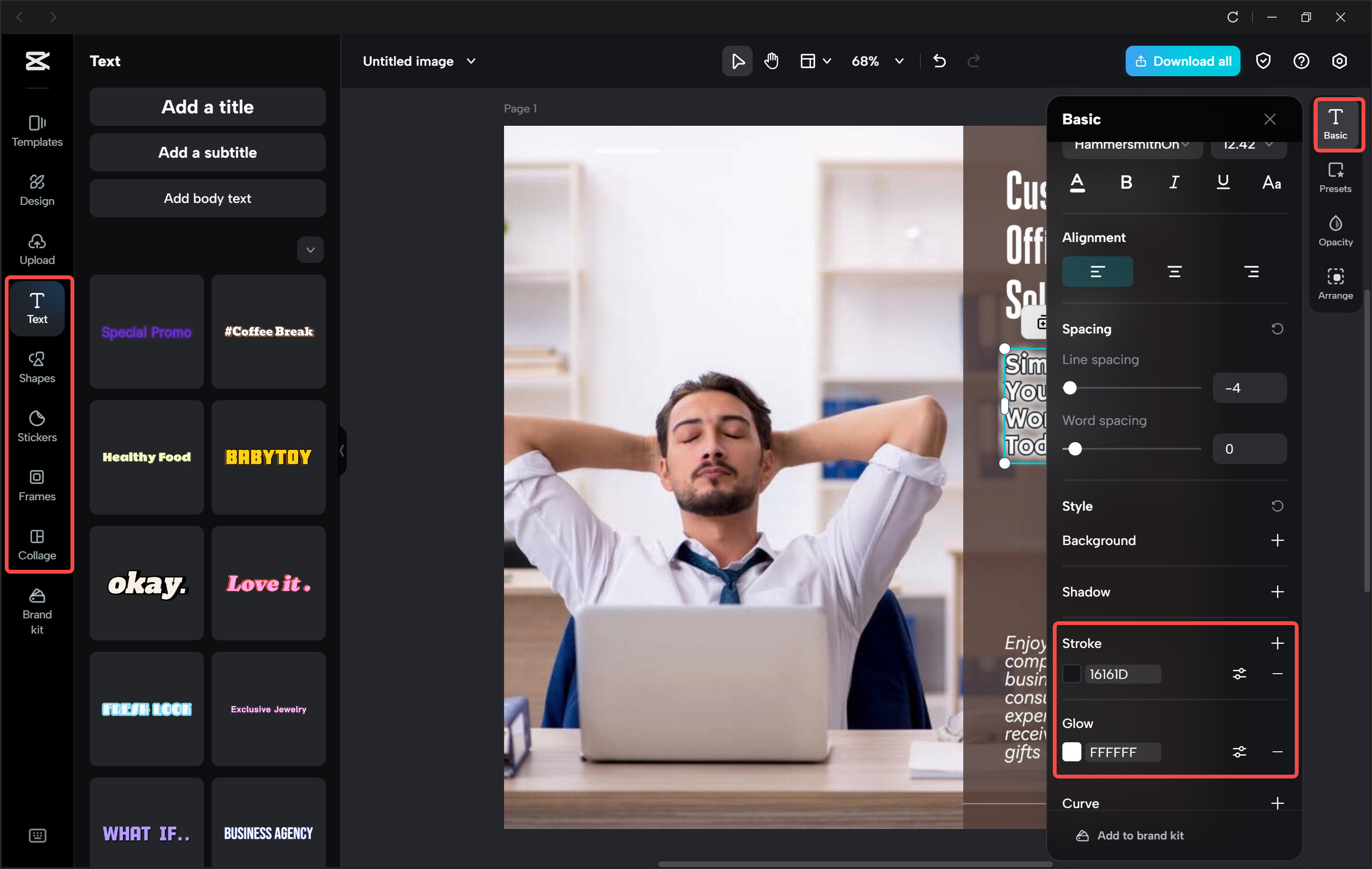Open the font size dropdown

coord(1248,145)
